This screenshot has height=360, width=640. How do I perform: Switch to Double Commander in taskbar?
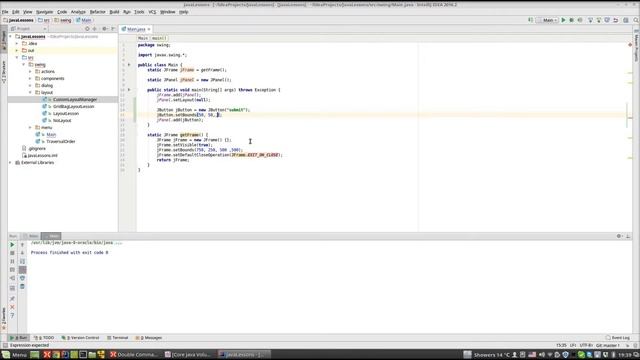(134, 355)
